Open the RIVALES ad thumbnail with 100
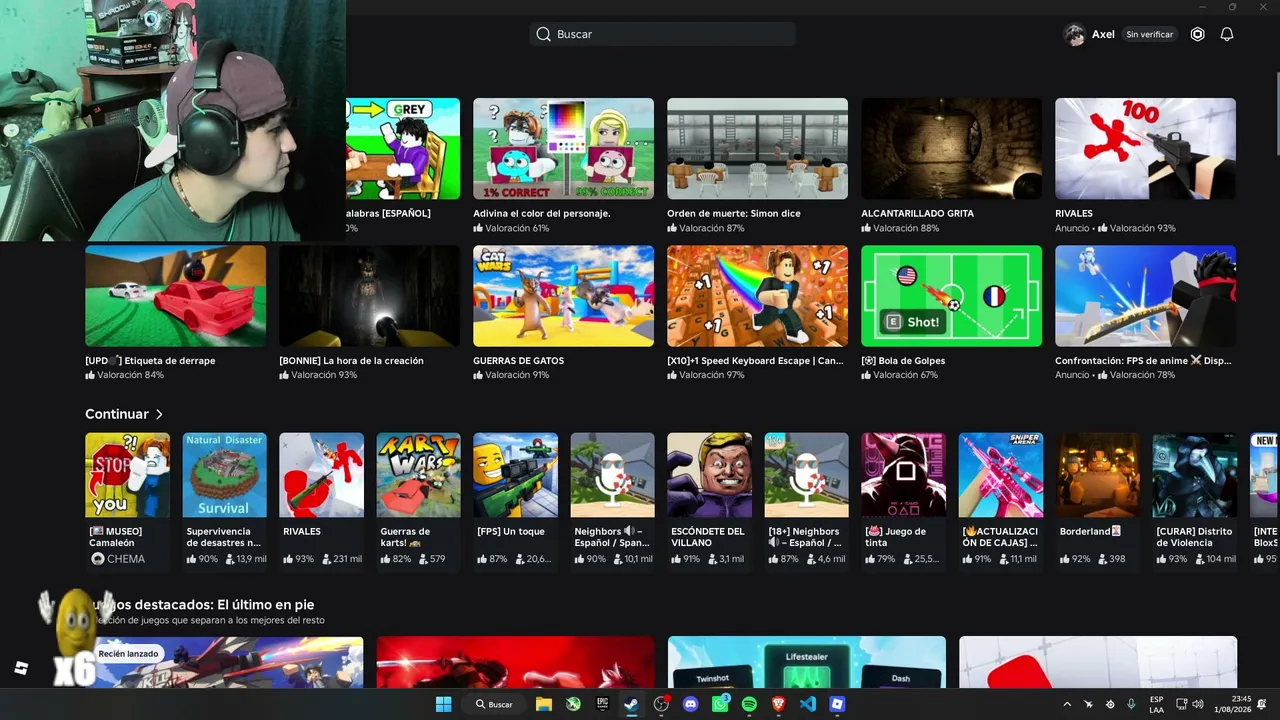The height and width of the screenshot is (720, 1280). tap(1145, 149)
